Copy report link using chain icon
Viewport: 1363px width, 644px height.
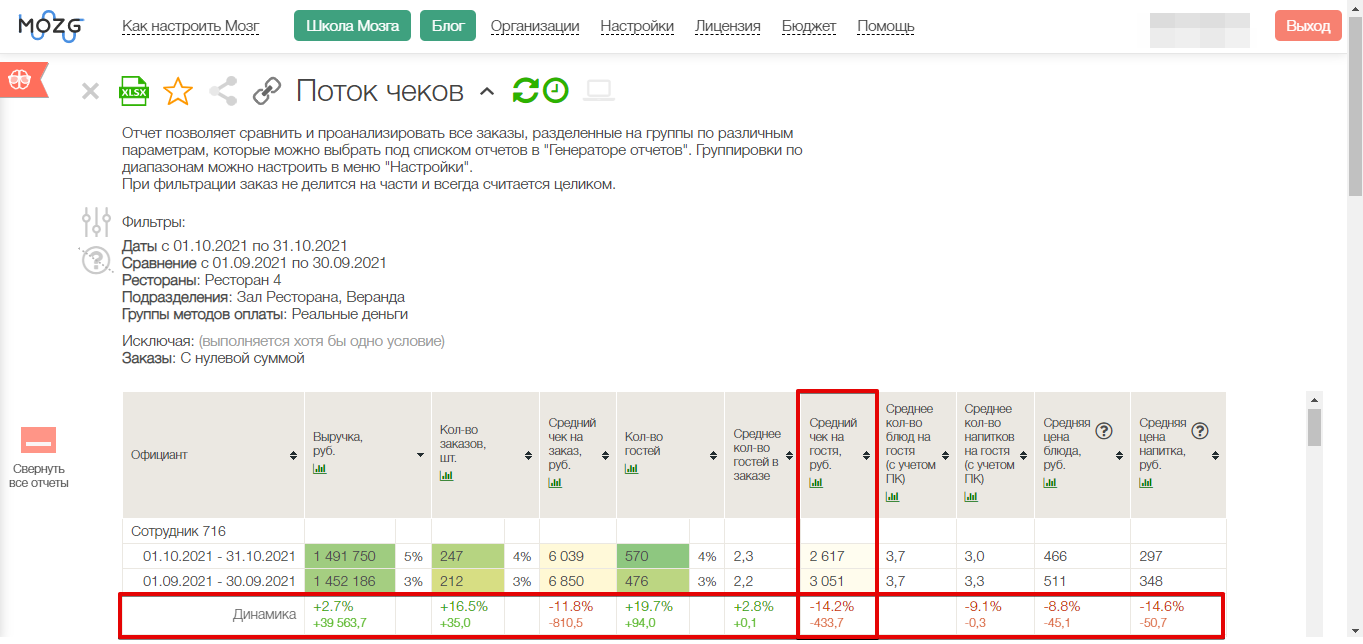point(267,92)
